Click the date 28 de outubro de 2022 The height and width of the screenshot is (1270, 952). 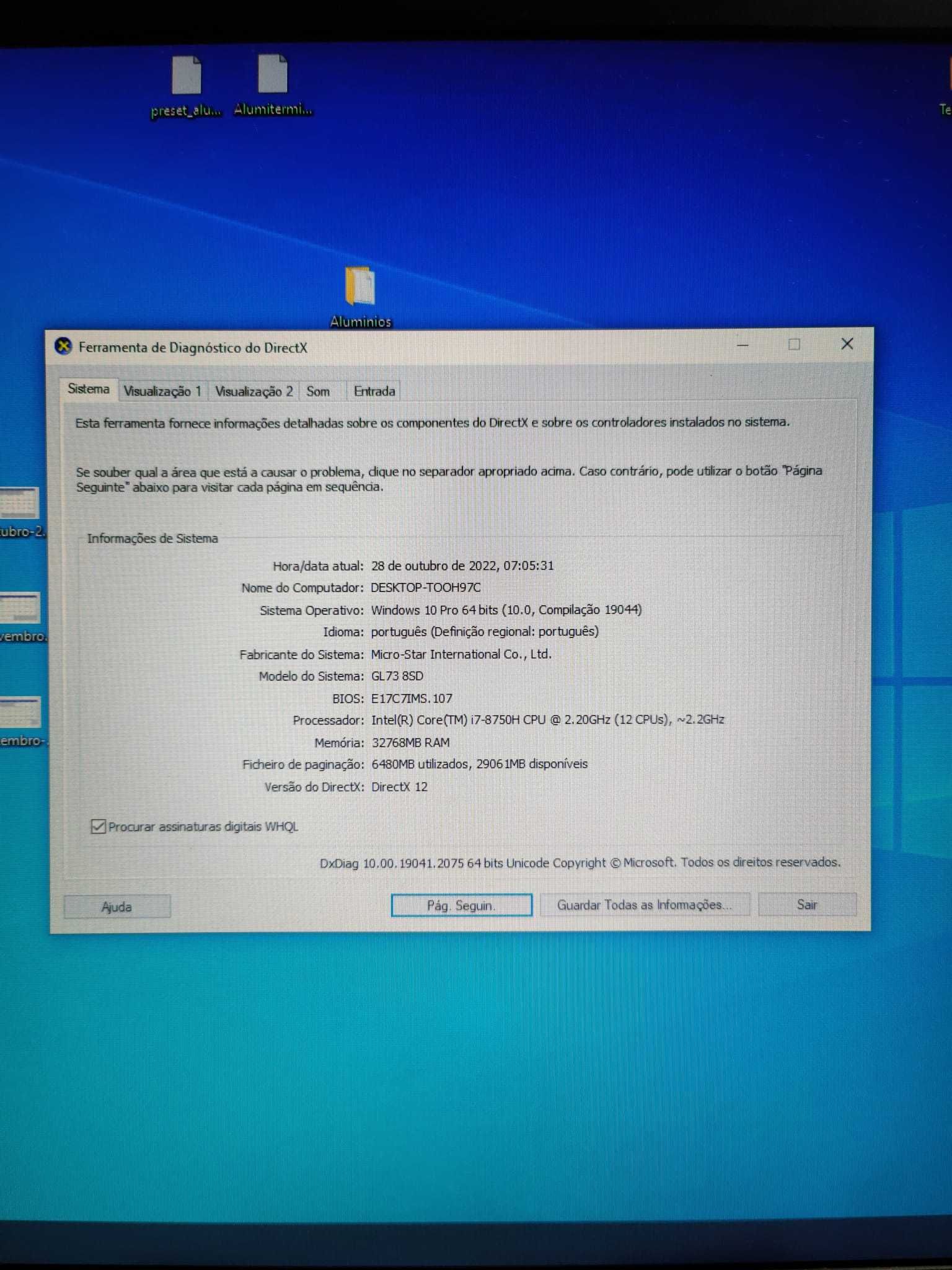434,566
